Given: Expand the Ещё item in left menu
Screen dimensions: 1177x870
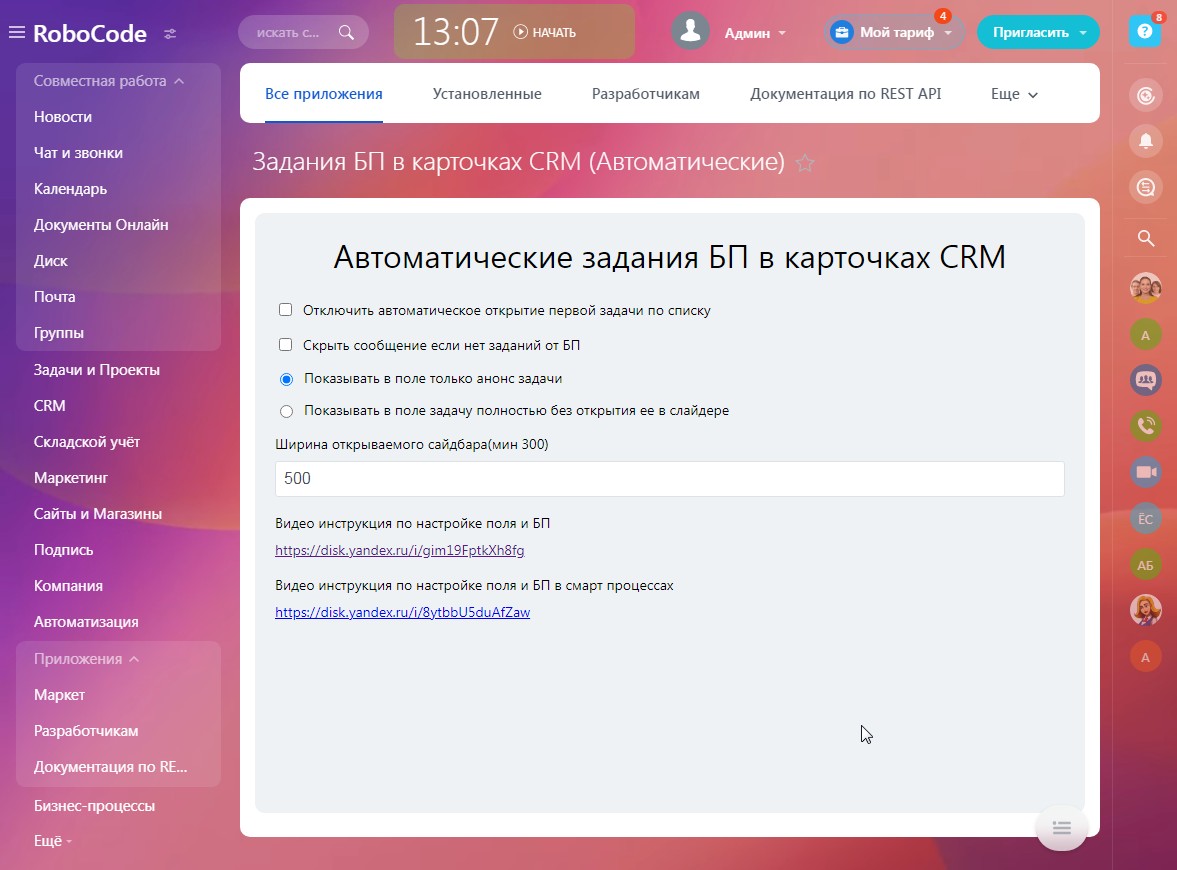Looking at the screenshot, I should (53, 841).
